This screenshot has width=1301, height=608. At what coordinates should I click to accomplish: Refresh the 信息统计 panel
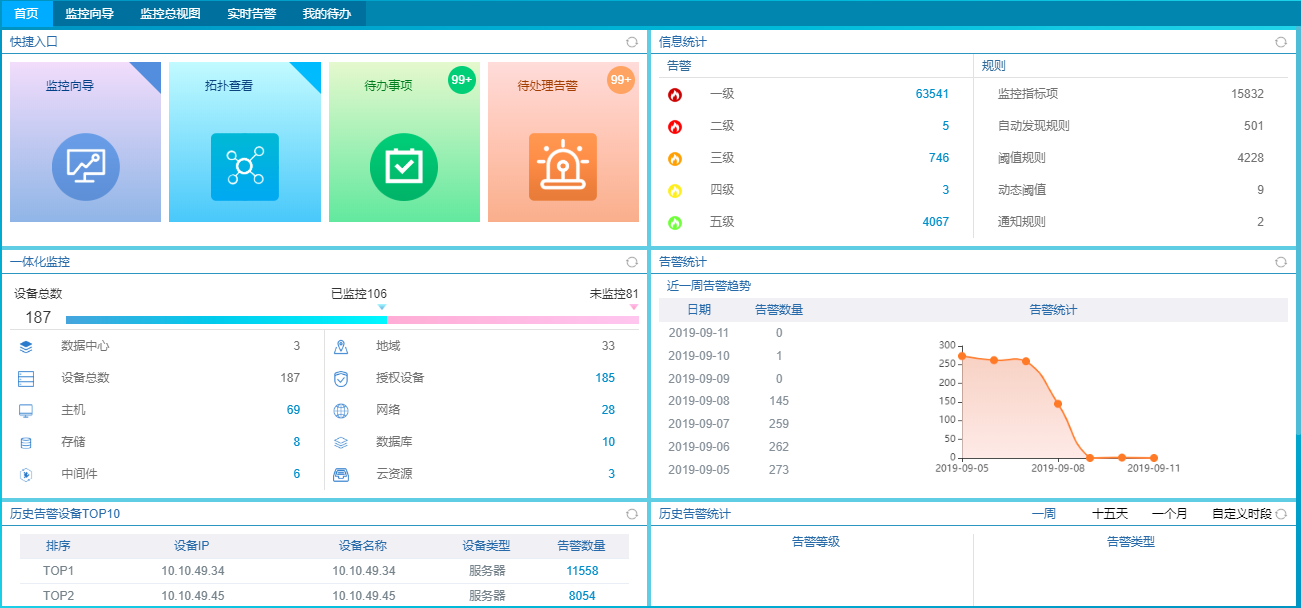click(x=1281, y=42)
